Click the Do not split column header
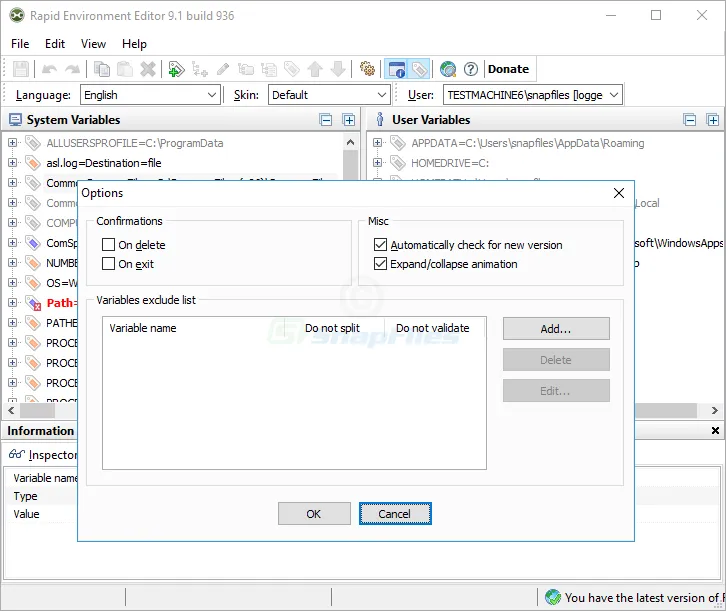This screenshot has height=611, width=726. [x=334, y=328]
